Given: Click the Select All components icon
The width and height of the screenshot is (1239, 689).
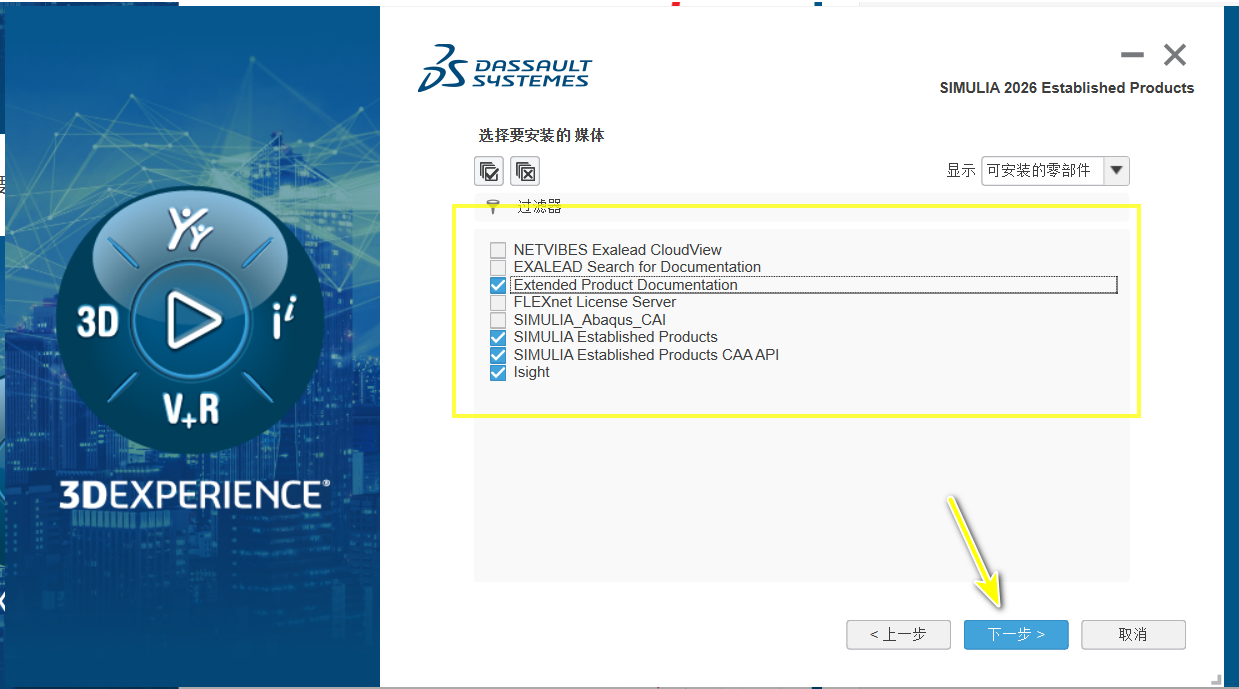Looking at the screenshot, I should (489, 171).
